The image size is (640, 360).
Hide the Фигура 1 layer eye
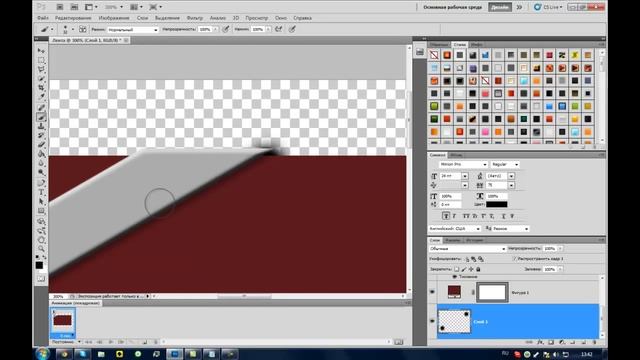[x=432, y=292]
